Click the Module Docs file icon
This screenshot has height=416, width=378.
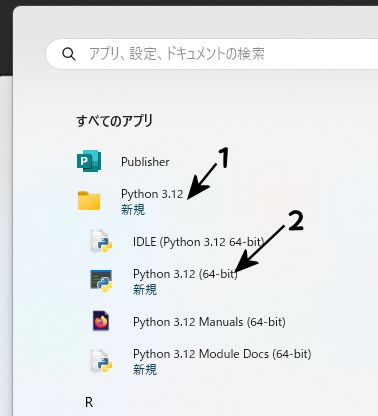click(x=101, y=361)
